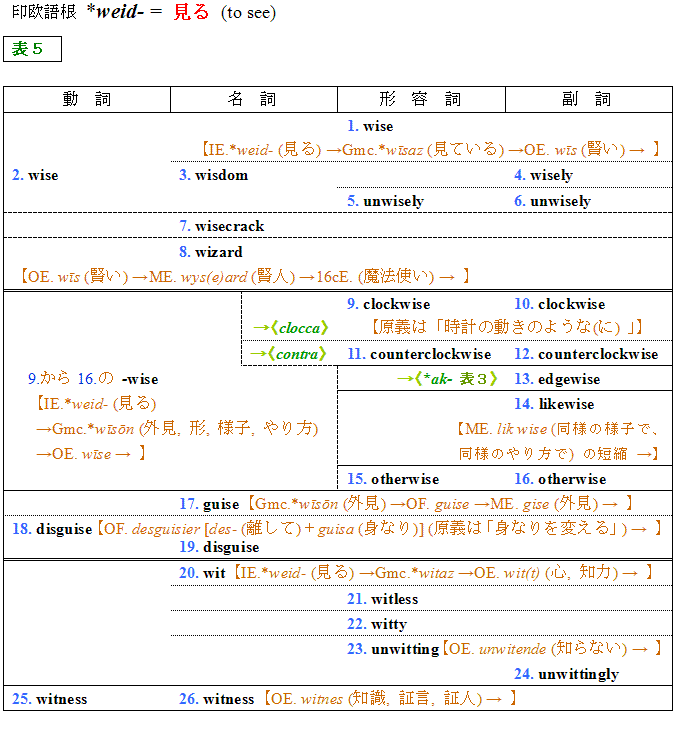676x734 pixels.
Task: Click the 形容詞 column header
Action: [x=420, y=99]
